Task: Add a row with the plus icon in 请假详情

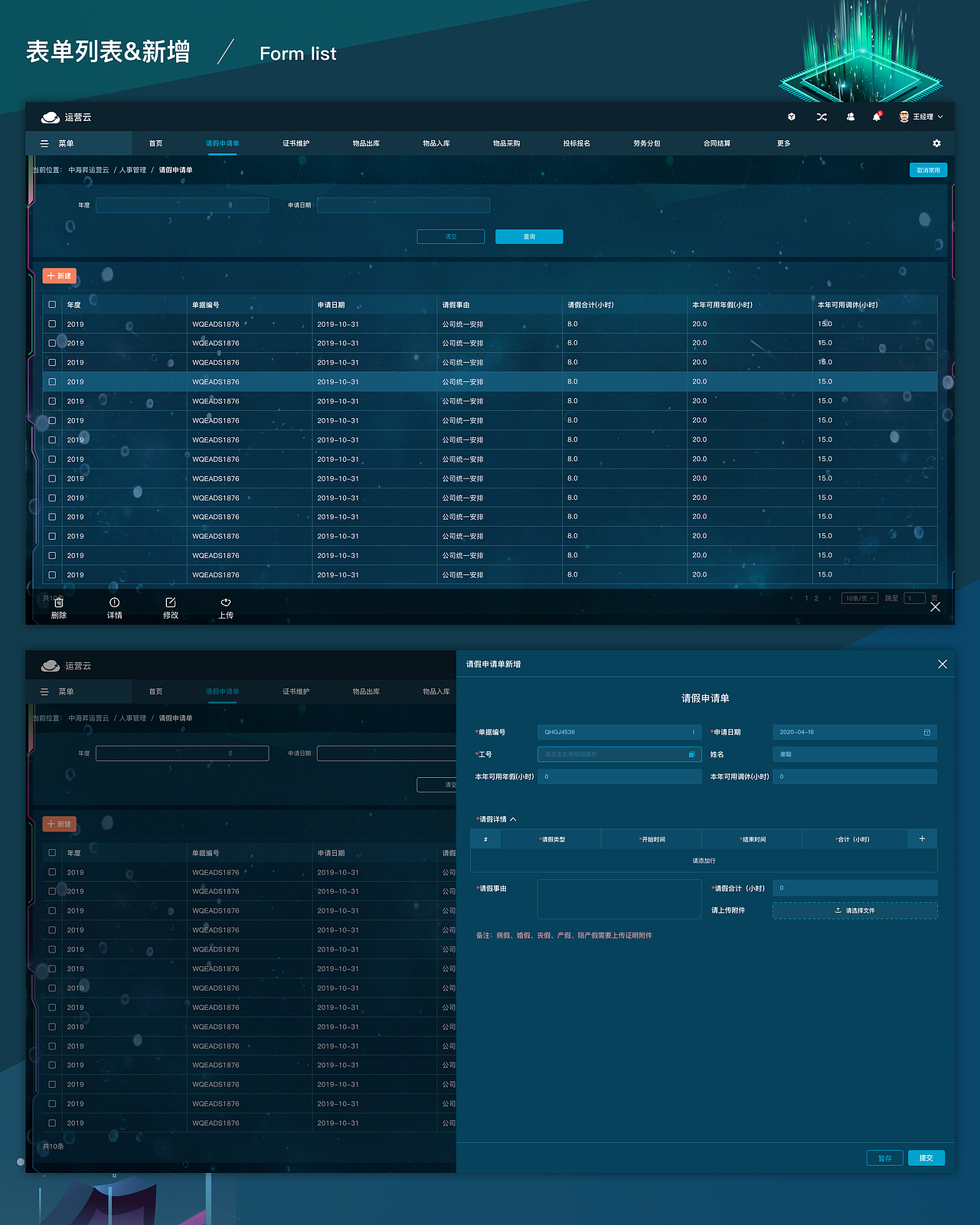Action: (x=922, y=839)
